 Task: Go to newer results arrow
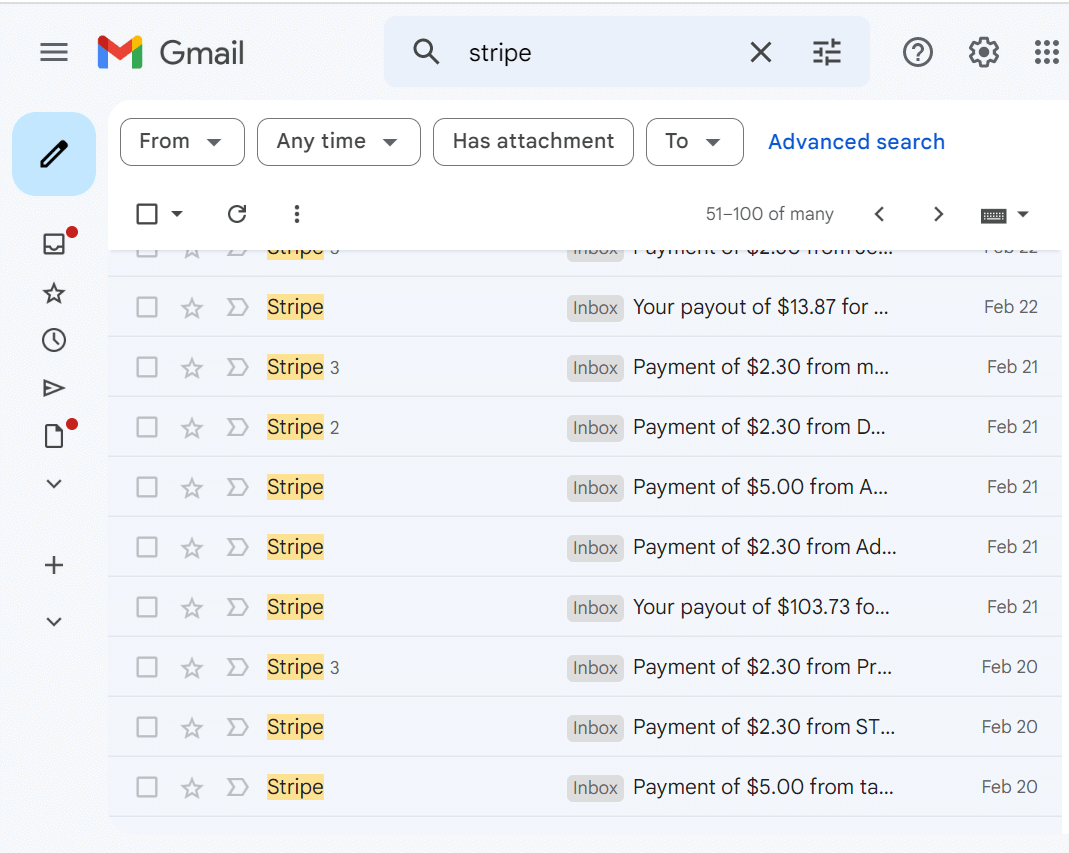pos(879,214)
